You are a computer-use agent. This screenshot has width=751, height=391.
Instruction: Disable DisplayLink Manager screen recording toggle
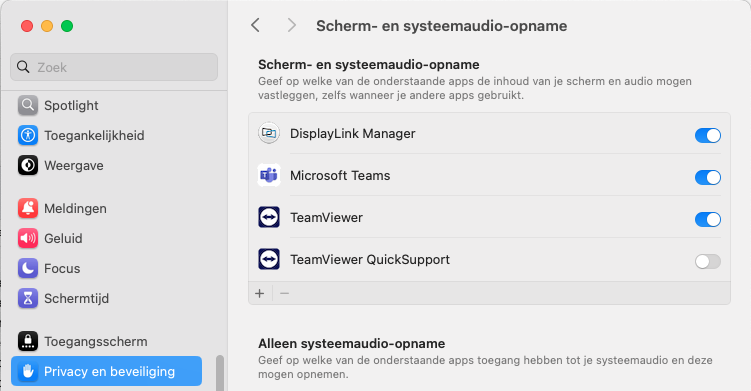(707, 135)
